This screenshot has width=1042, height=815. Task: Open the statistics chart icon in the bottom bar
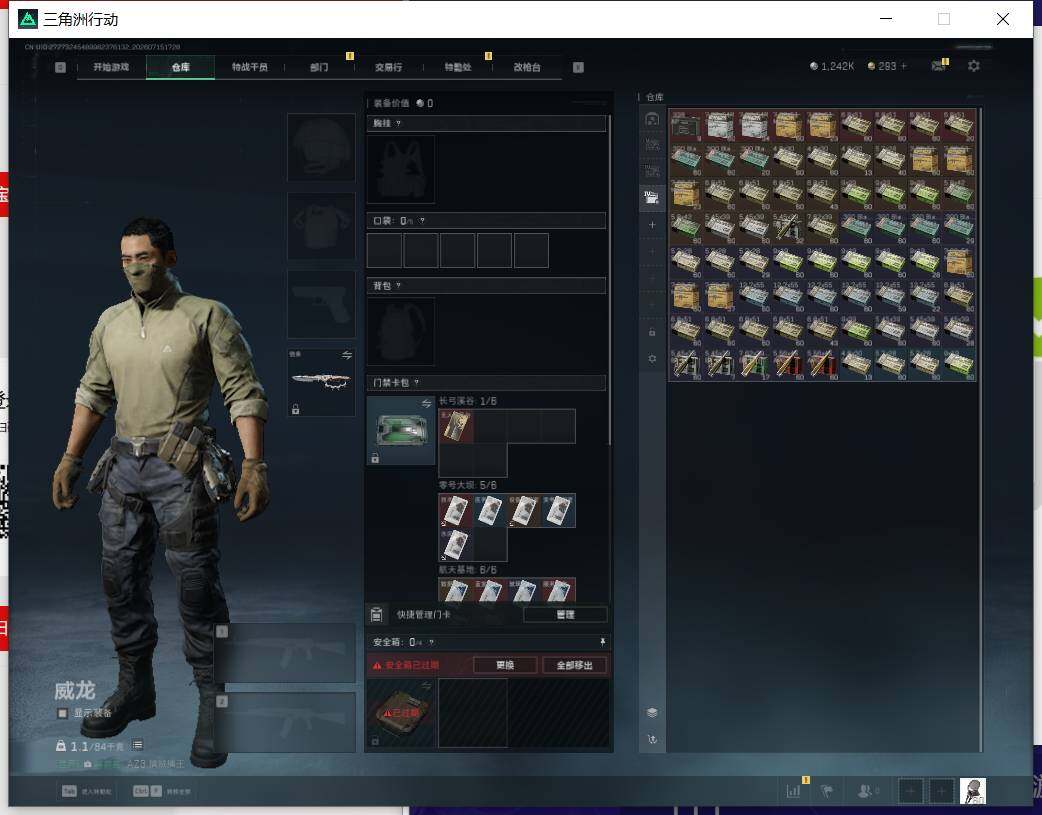[x=793, y=791]
